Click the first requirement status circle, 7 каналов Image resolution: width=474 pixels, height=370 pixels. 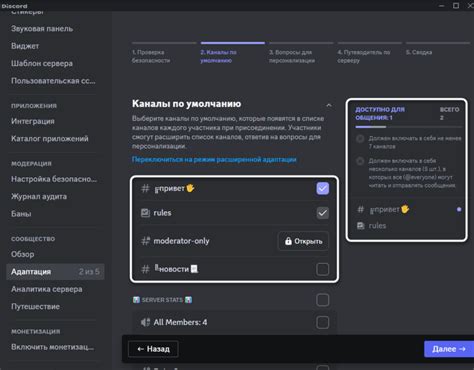coord(360,139)
